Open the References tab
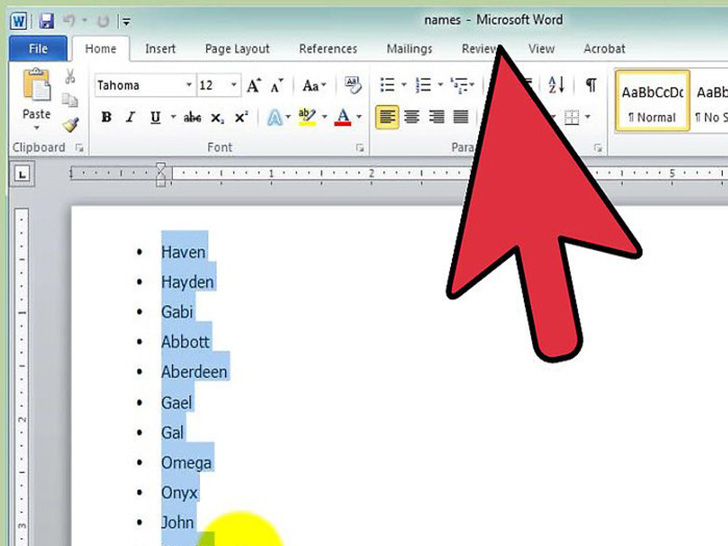 click(328, 49)
